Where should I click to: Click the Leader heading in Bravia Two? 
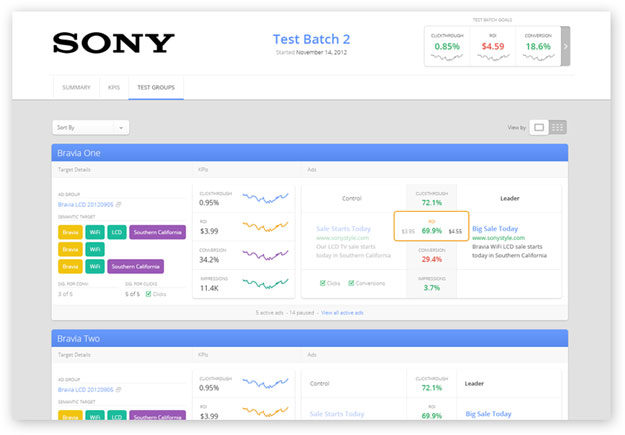pos(474,384)
